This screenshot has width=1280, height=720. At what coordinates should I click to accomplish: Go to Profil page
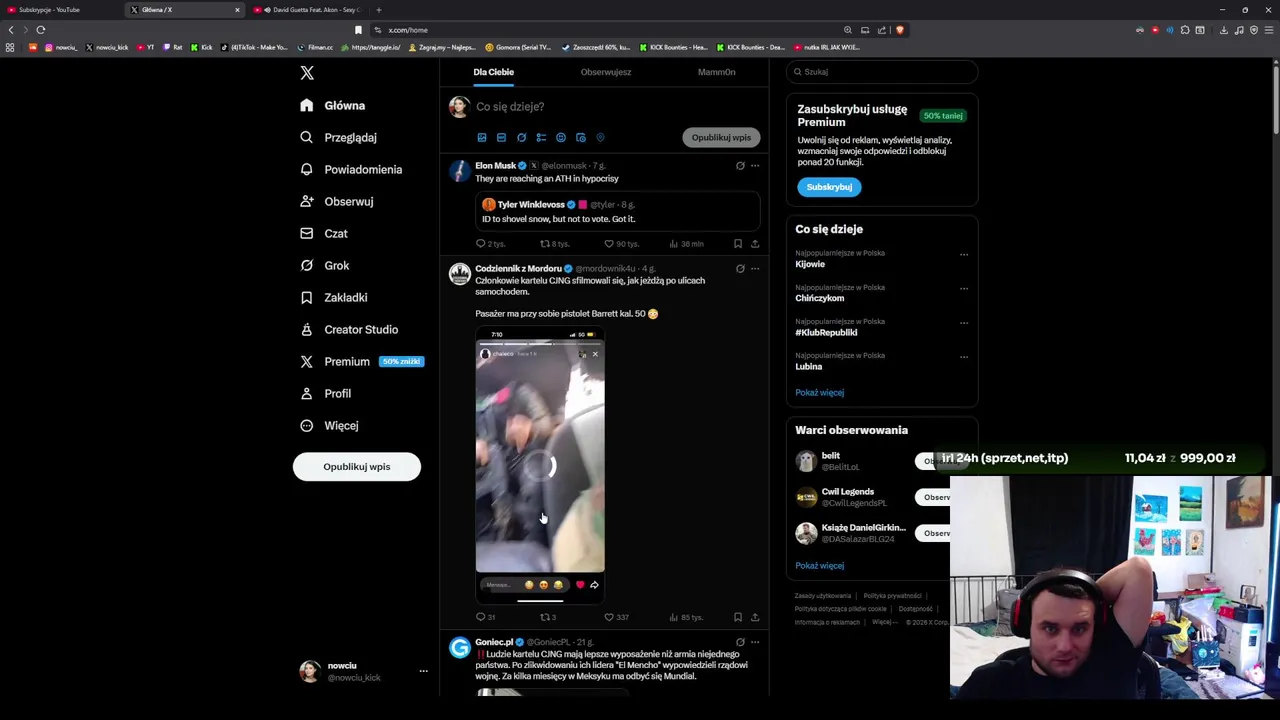click(326, 393)
